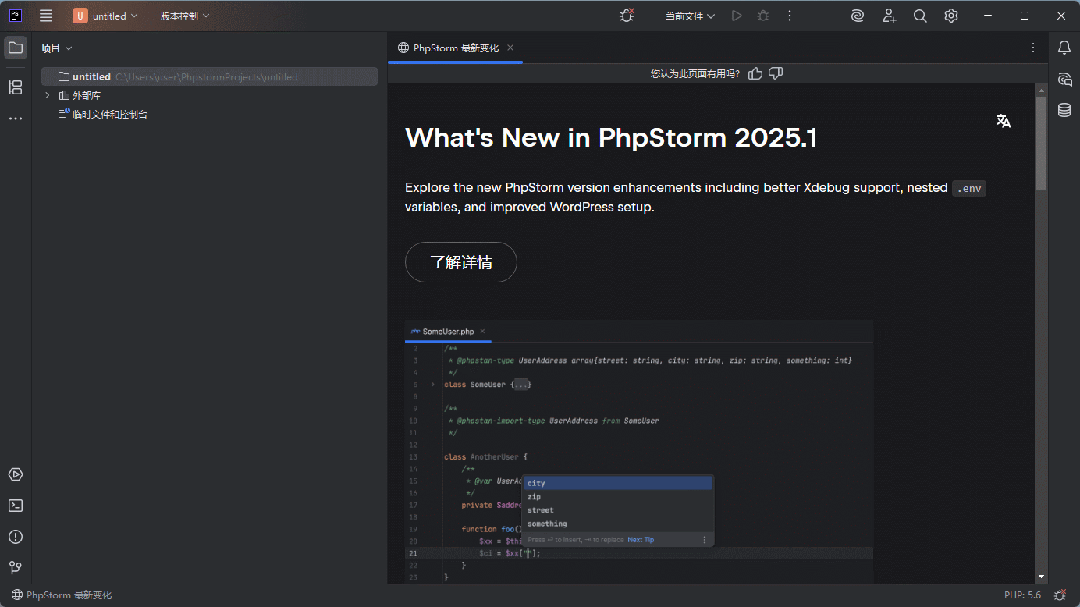Image resolution: width=1080 pixels, height=607 pixels.
Task: Click the vertical scrollbar thumb
Action: (1041, 143)
